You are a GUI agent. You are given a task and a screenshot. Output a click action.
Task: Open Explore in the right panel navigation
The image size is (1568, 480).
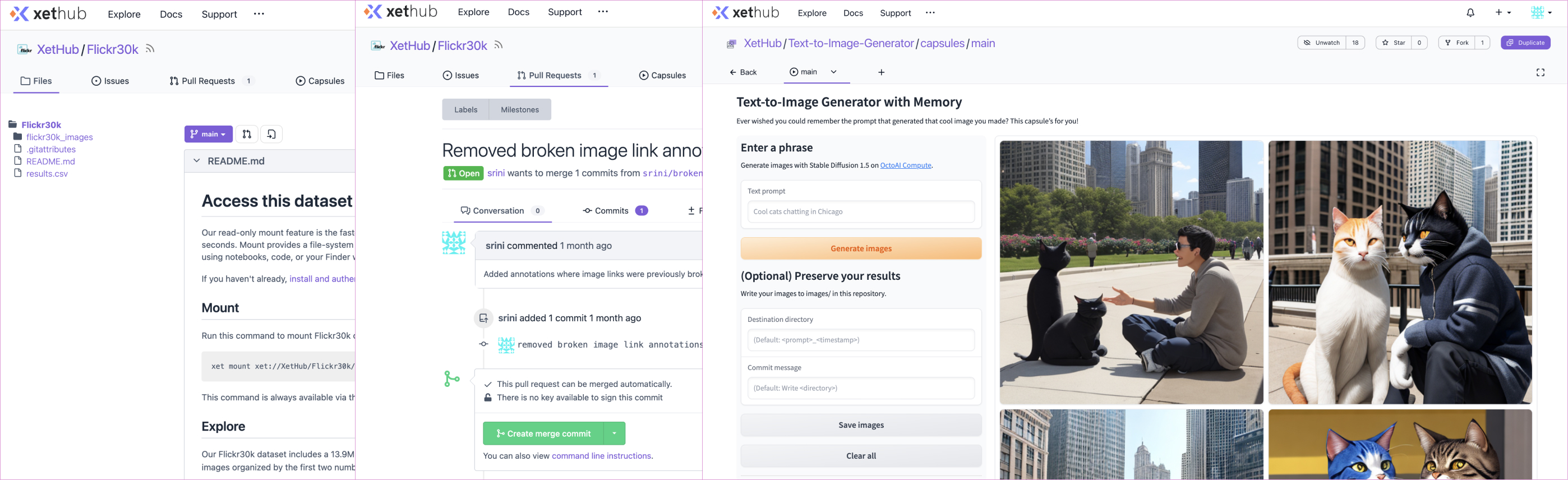point(812,13)
